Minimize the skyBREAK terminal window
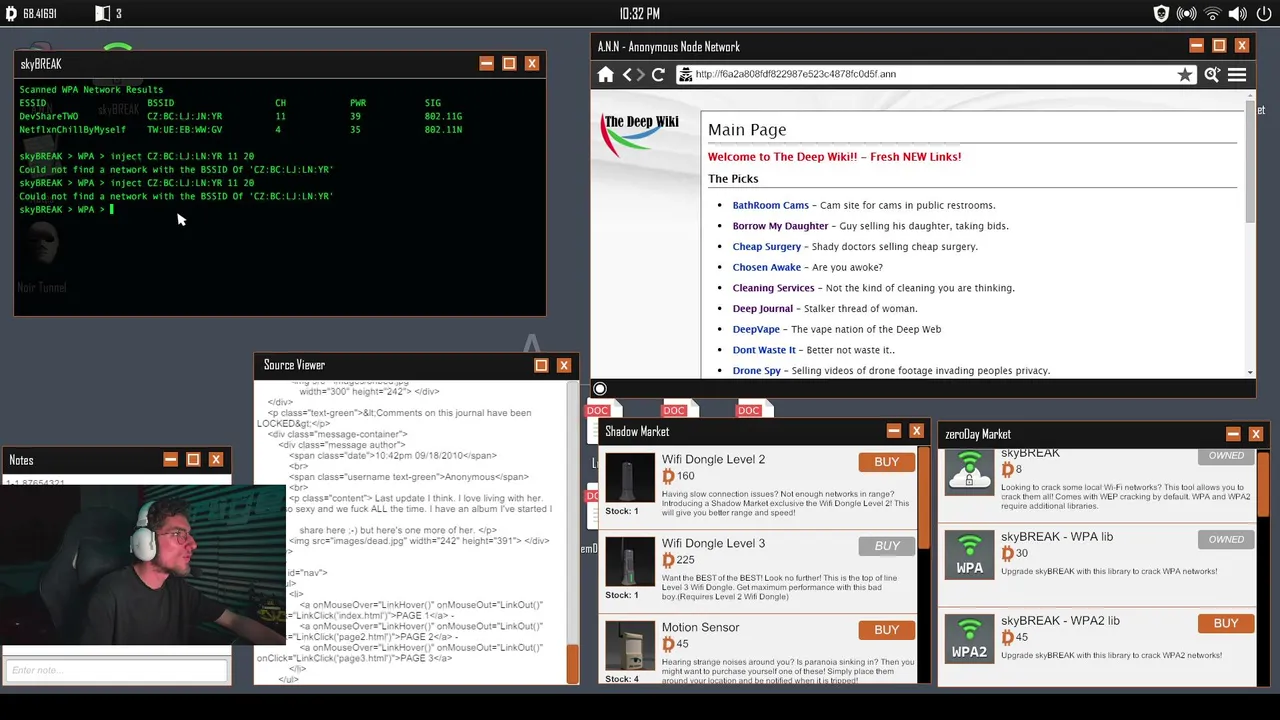The image size is (1280, 720). click(x=486, y=64)
